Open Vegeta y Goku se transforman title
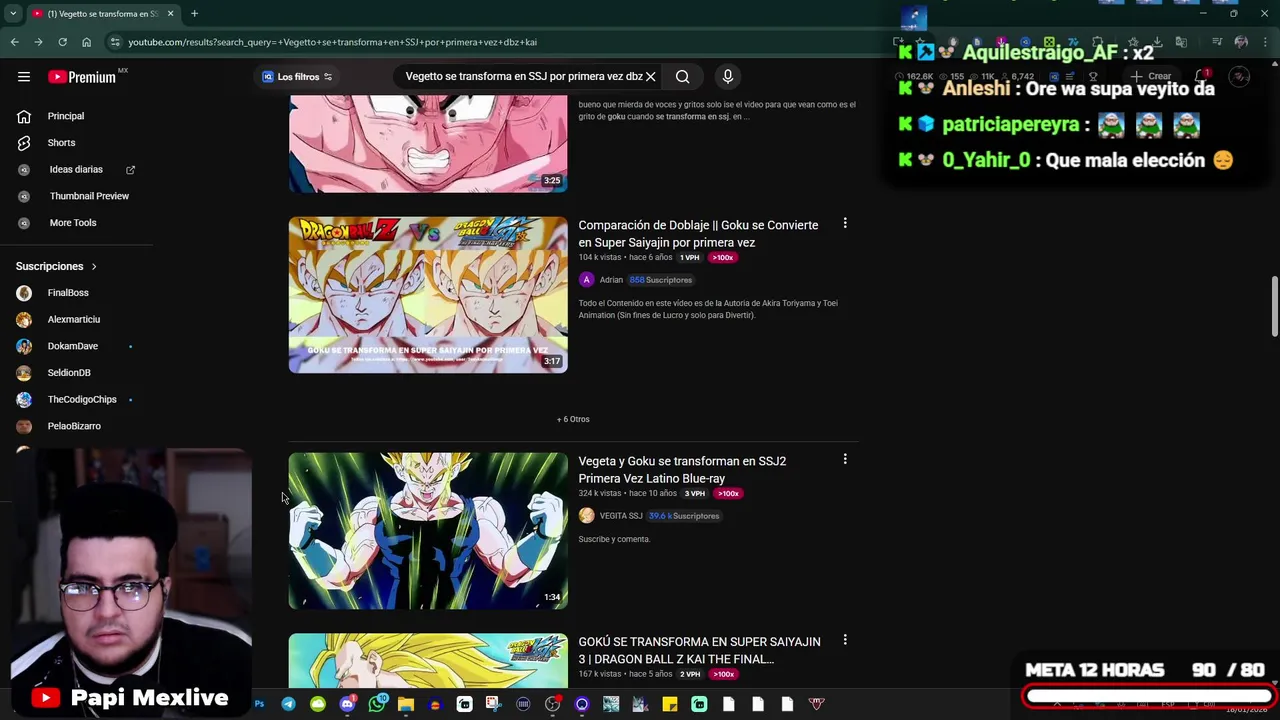1280x720 pixels. pyautogui.click(x=682, y=470)
